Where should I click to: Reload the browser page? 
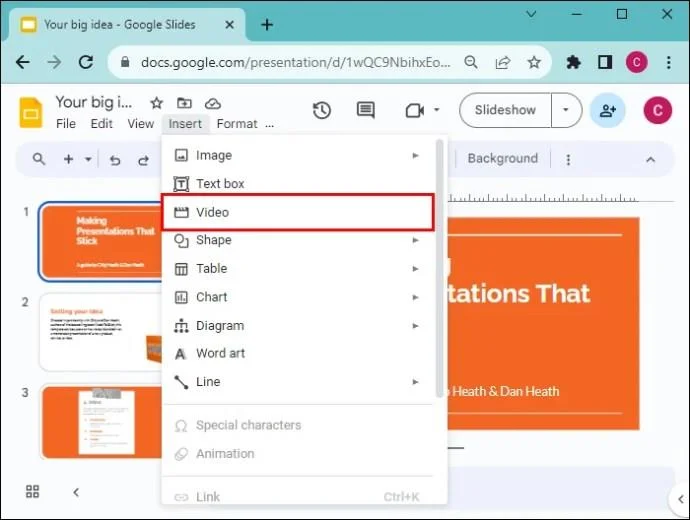tap(86, 62)
